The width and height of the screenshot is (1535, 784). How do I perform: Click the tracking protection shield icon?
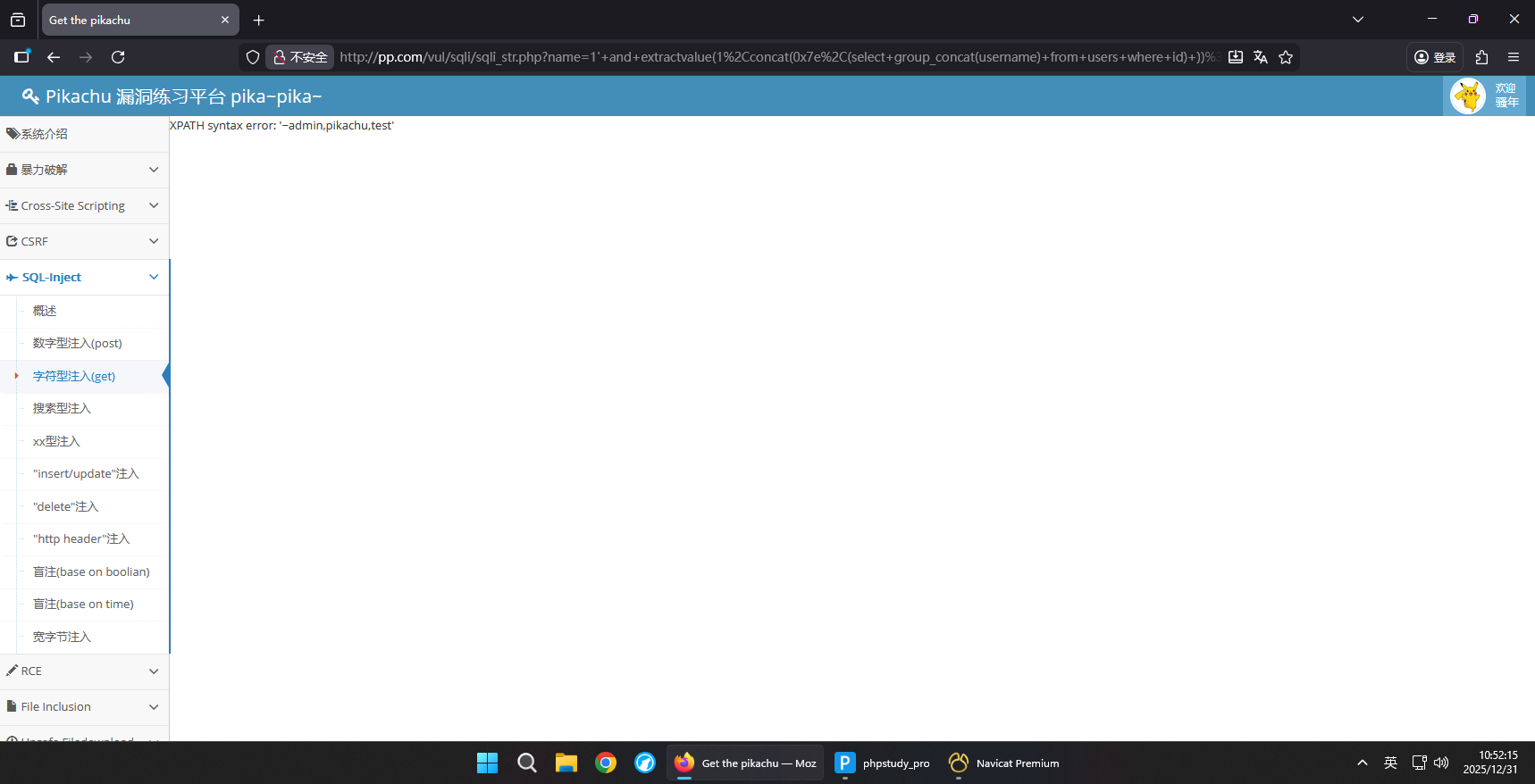253,57
